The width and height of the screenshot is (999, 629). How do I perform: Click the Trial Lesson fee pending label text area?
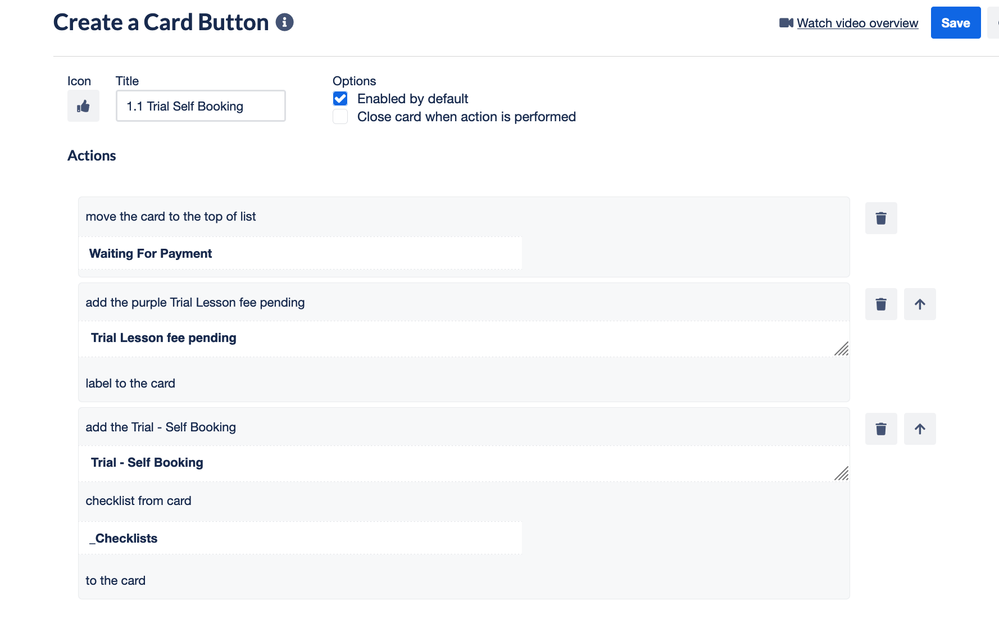pyautogui.click(x=464, y=338)
